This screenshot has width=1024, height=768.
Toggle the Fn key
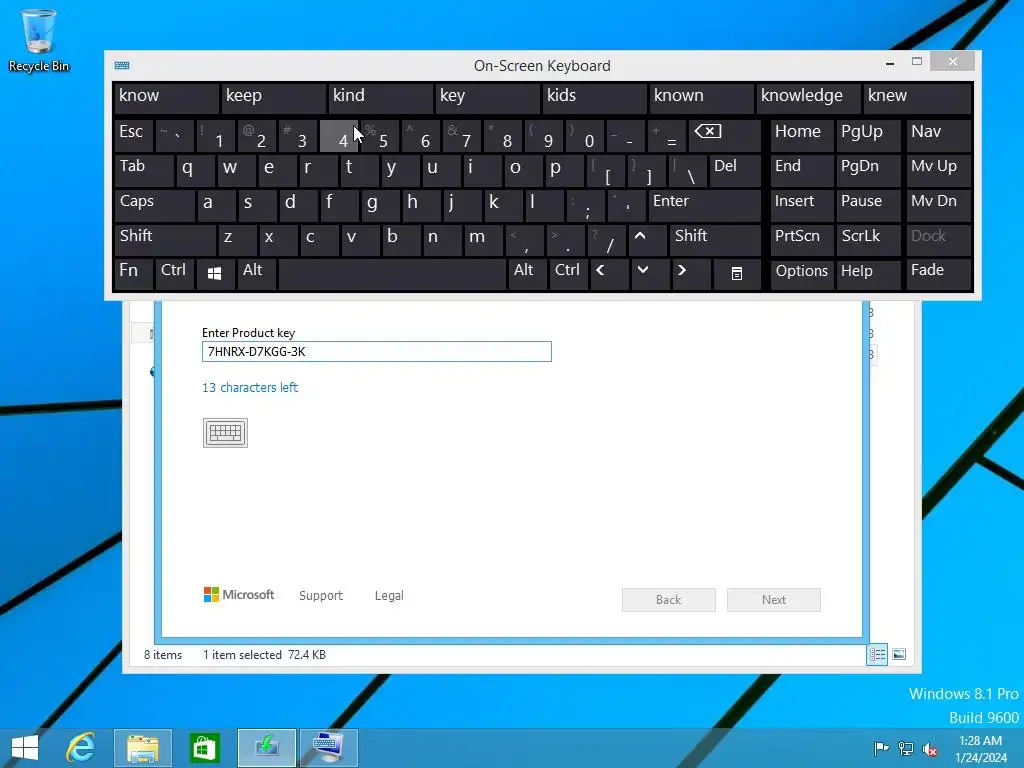134,274
